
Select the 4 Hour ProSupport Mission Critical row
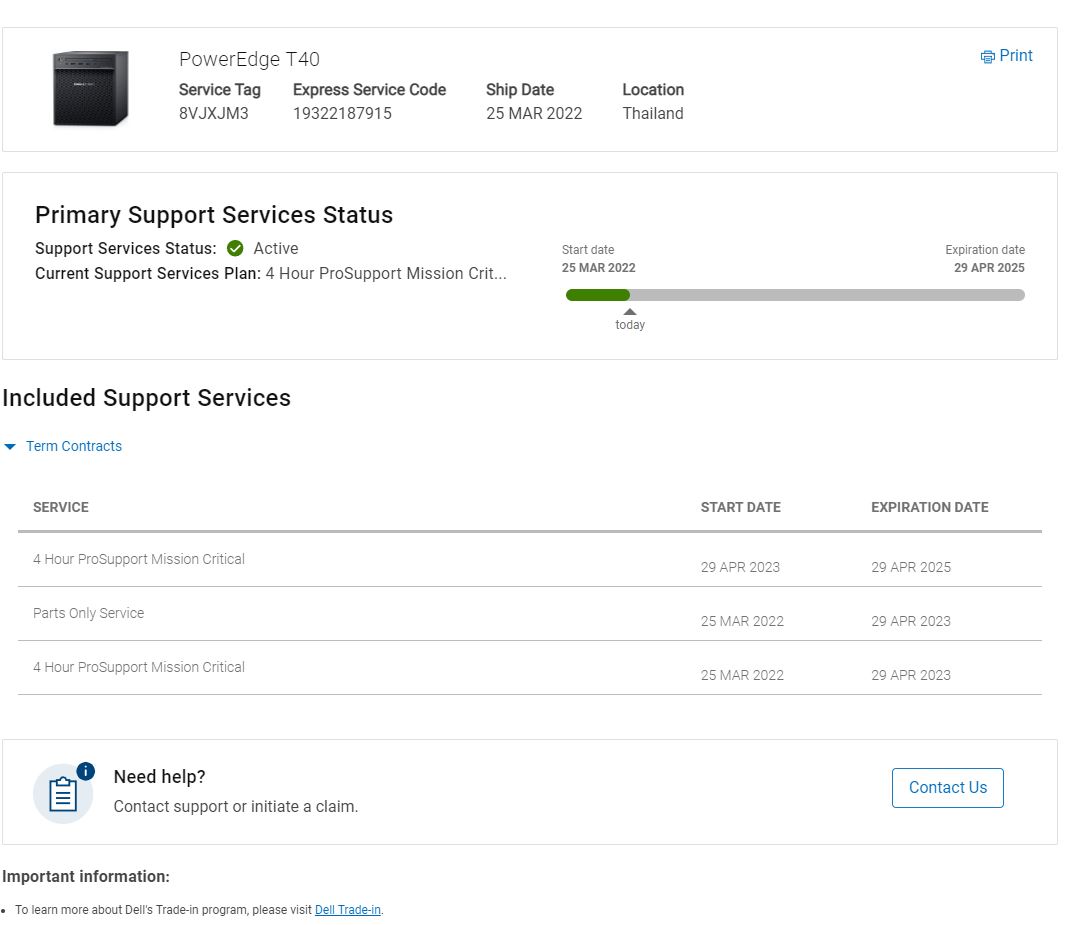[x=139, y=559]
